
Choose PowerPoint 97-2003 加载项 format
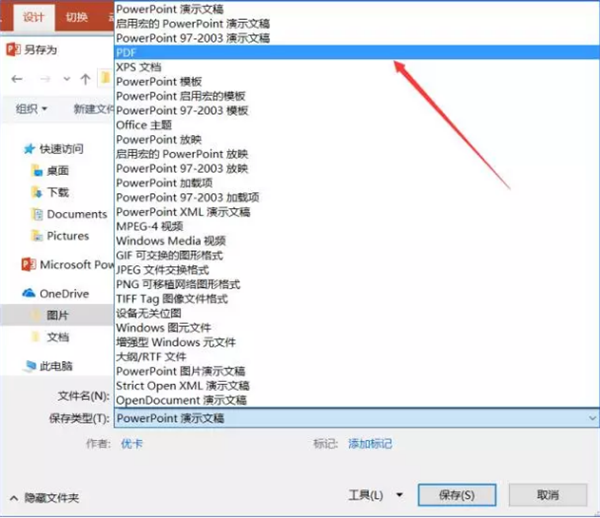click(x=357, y=197)
